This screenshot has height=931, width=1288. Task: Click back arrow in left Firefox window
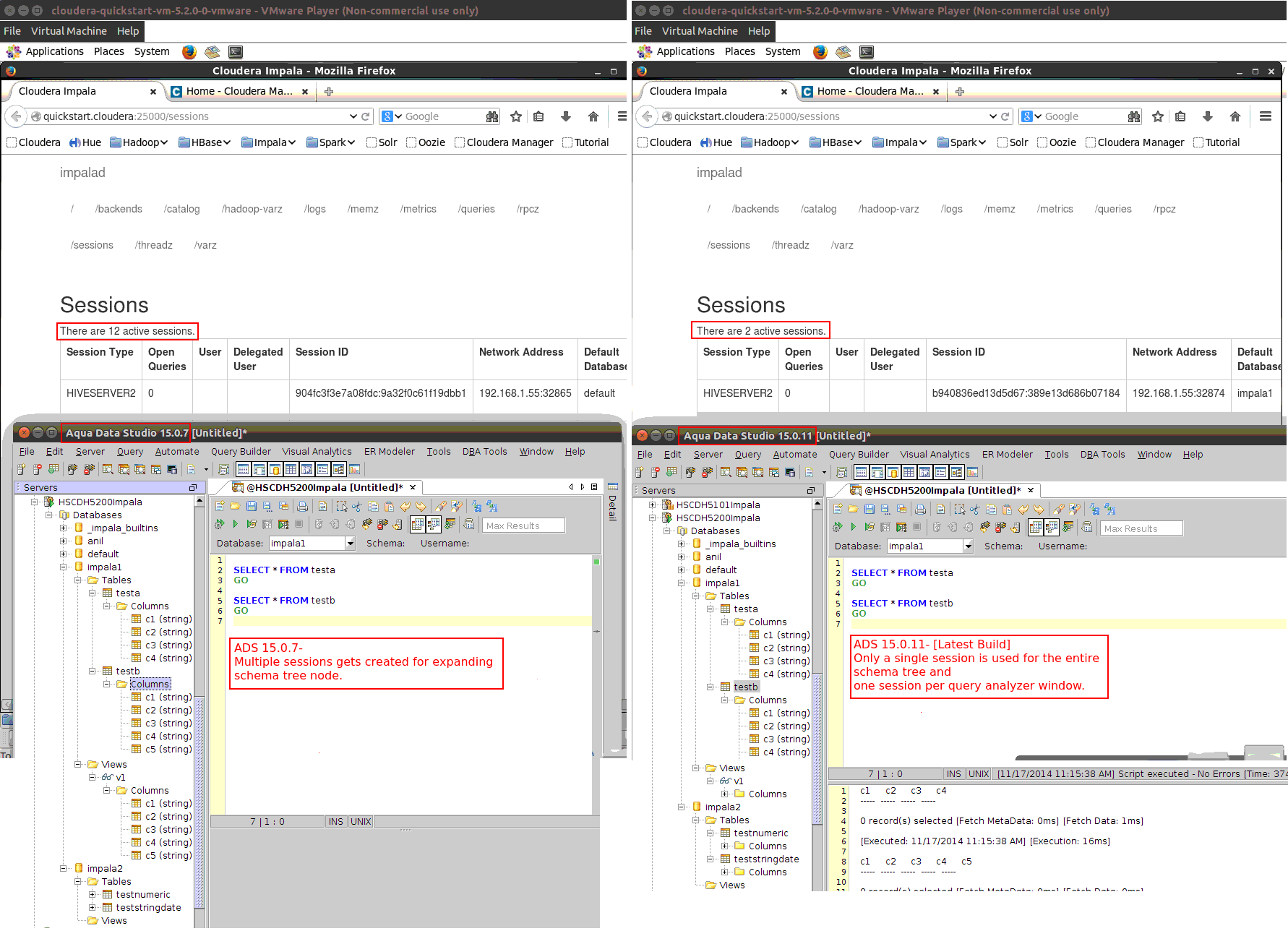point(16,116)
